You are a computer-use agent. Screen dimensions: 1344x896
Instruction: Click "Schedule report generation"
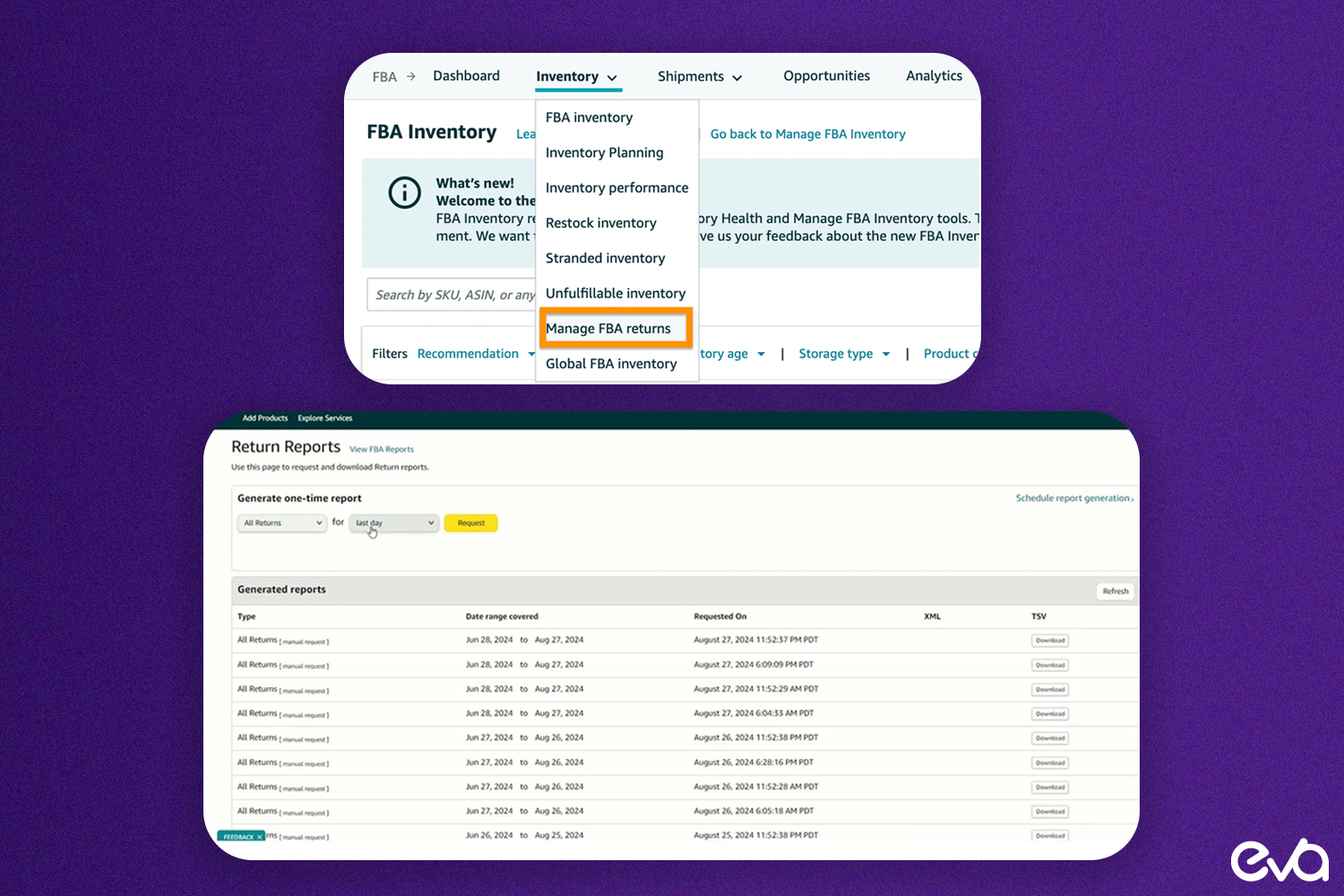click(x=1073, y=498)
